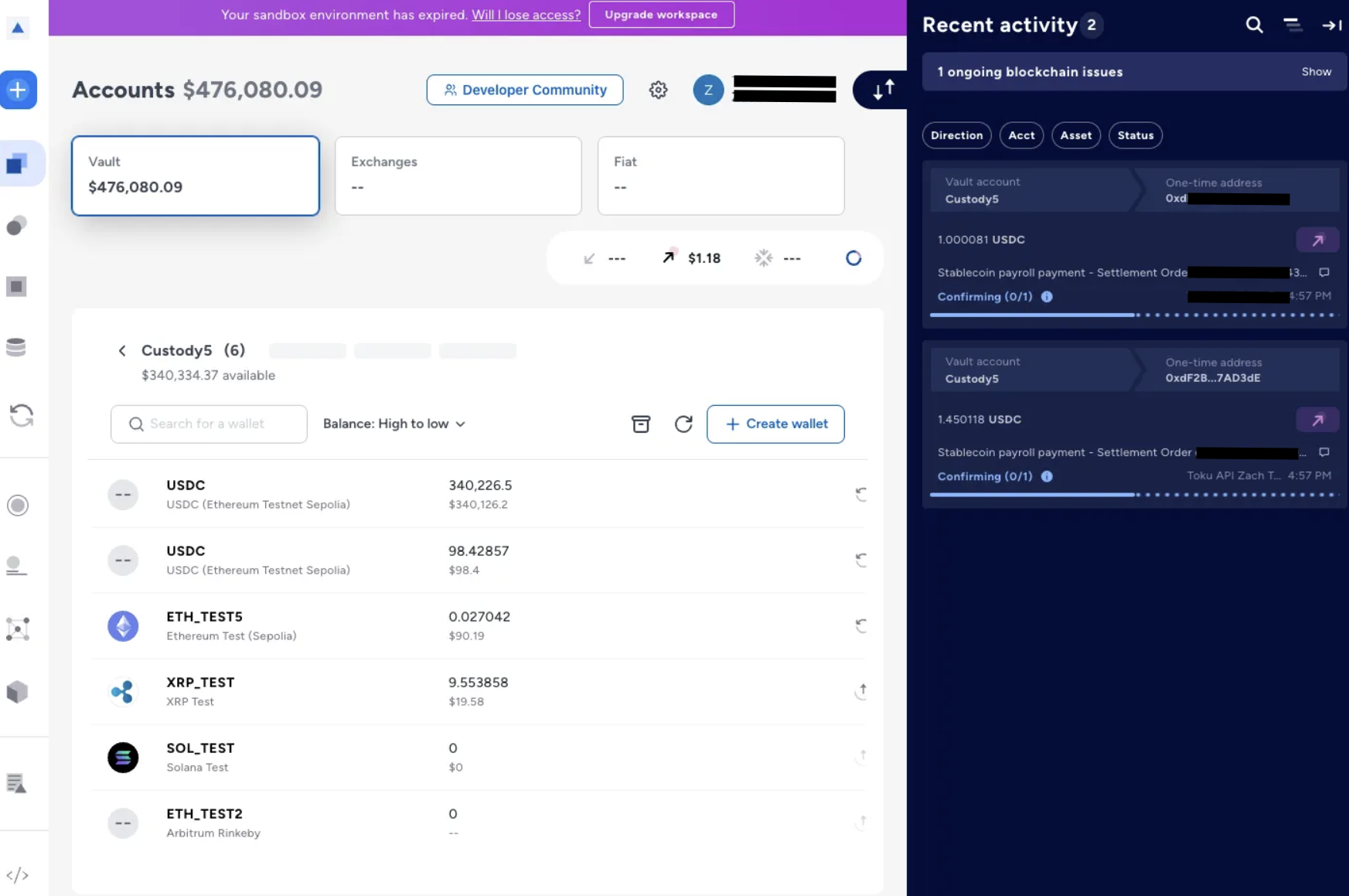1349x896 pixels.
Task: Open the settings gear icon
Action: 658,90
